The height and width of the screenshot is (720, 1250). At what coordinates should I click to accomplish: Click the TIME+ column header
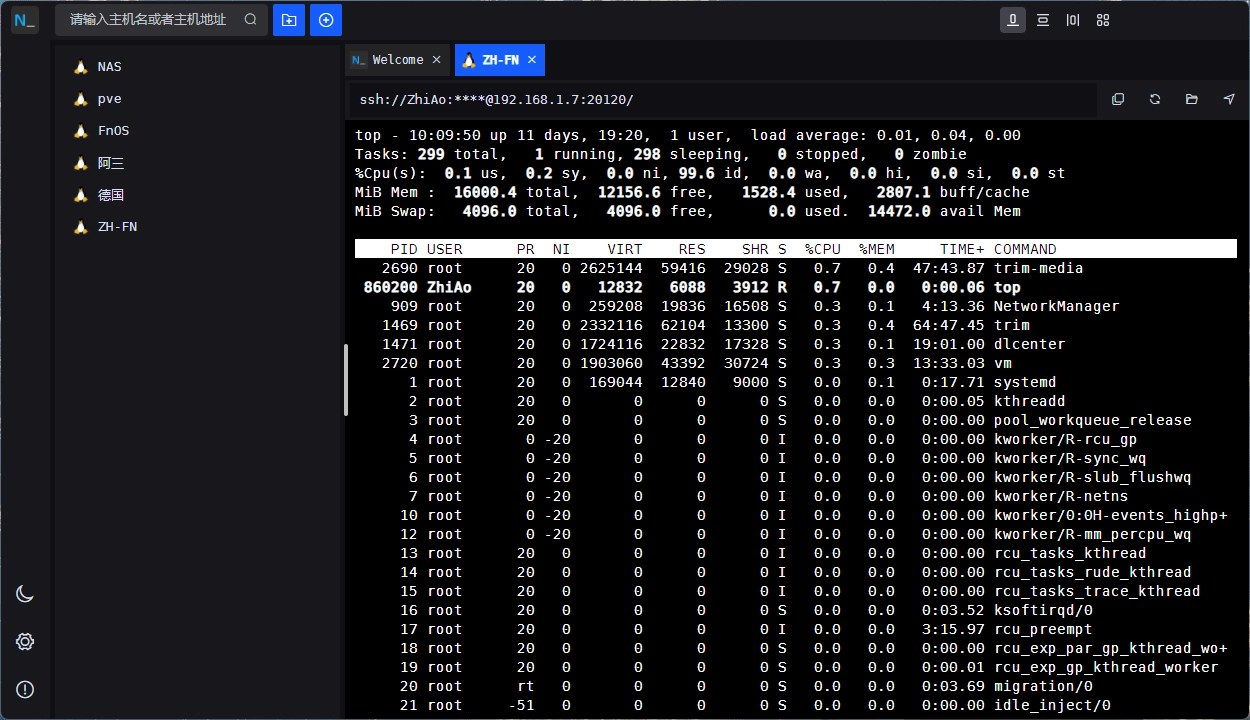point(962,249)
